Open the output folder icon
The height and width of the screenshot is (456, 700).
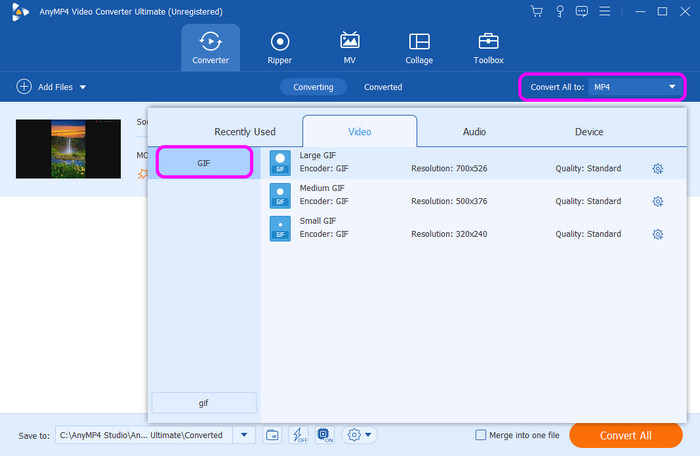coord(272,435)
